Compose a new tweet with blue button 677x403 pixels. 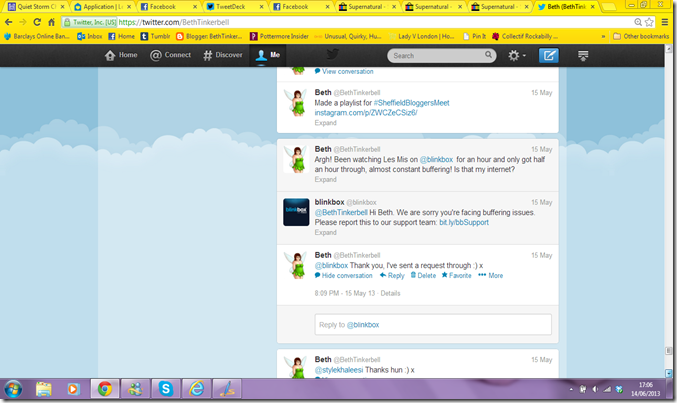(549, 55)
